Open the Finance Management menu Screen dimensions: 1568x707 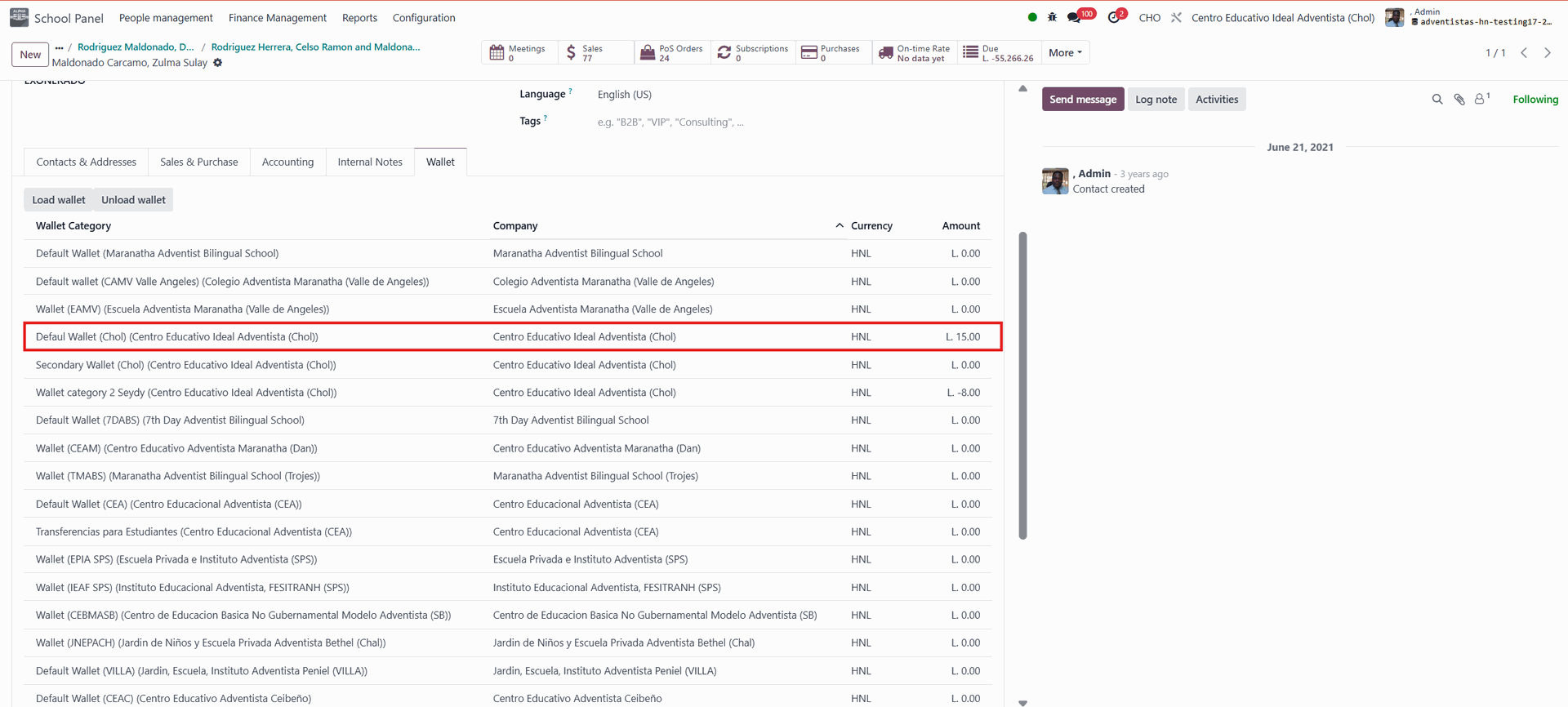click(x=278, y=17)
